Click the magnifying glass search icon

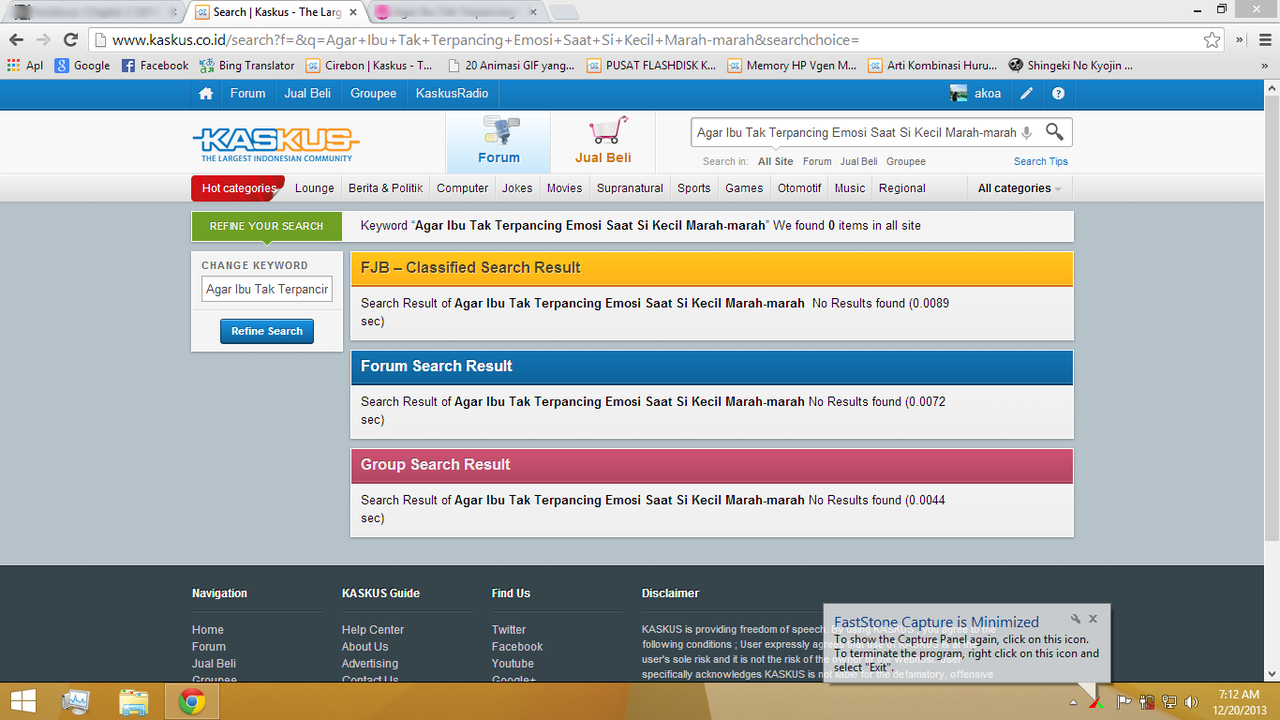click(1054, 132)
